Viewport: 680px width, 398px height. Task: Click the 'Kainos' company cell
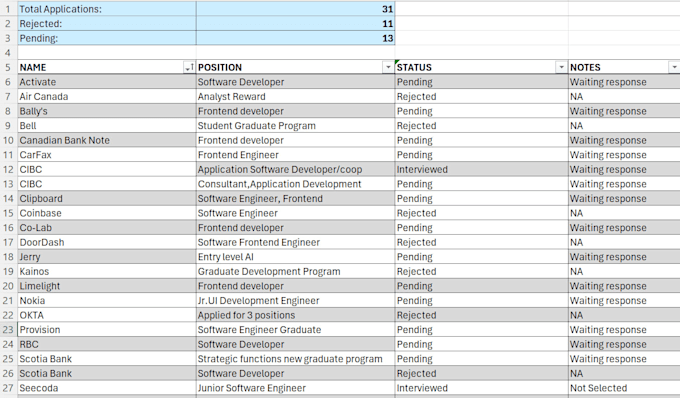coord(107,271)
